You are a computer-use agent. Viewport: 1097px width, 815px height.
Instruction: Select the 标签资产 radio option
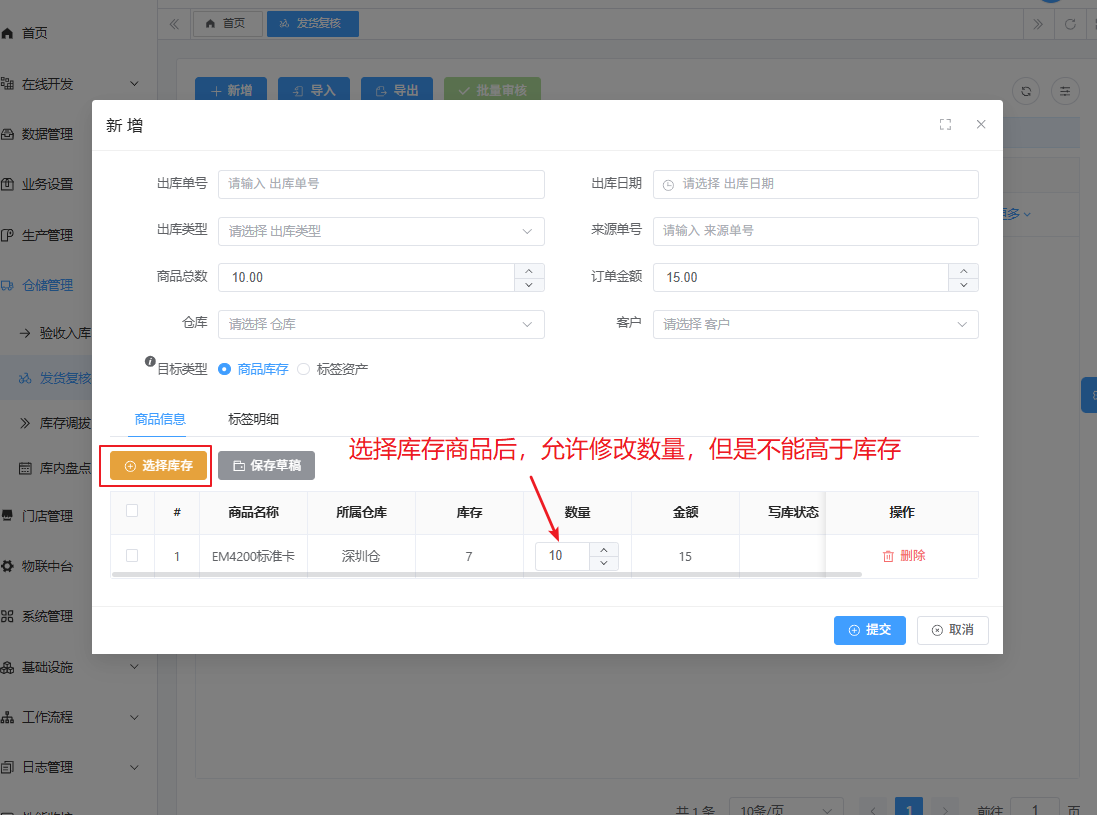[x=304, y=369]
